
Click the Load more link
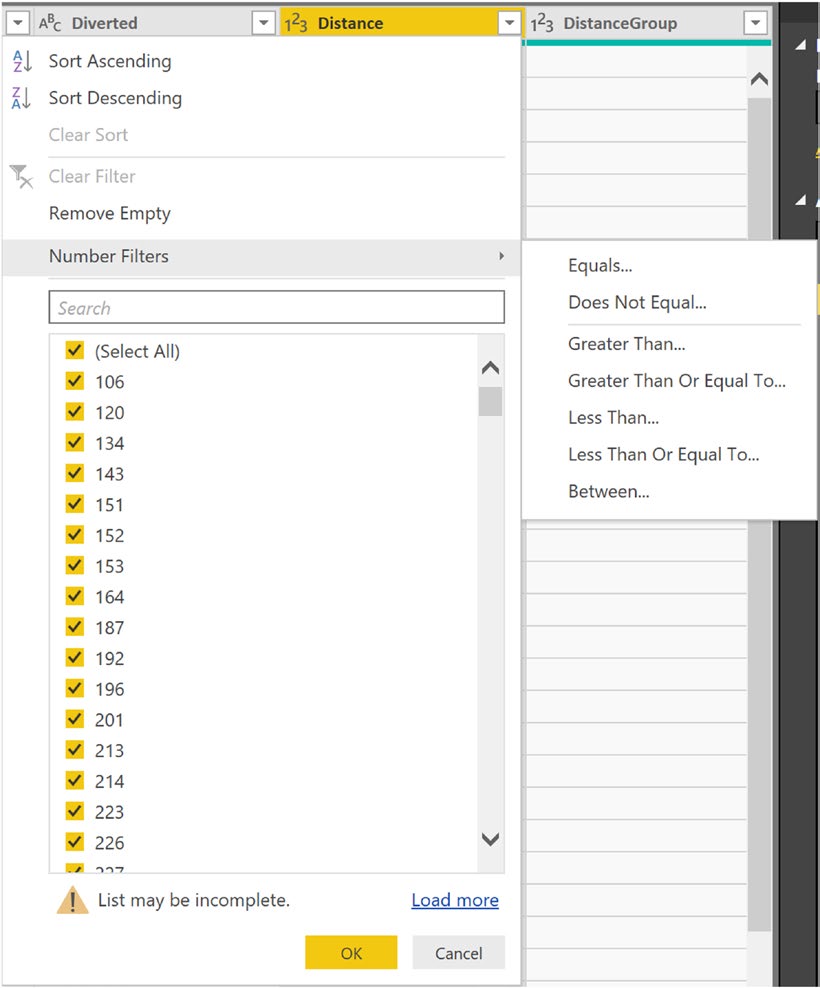point(455,900)
